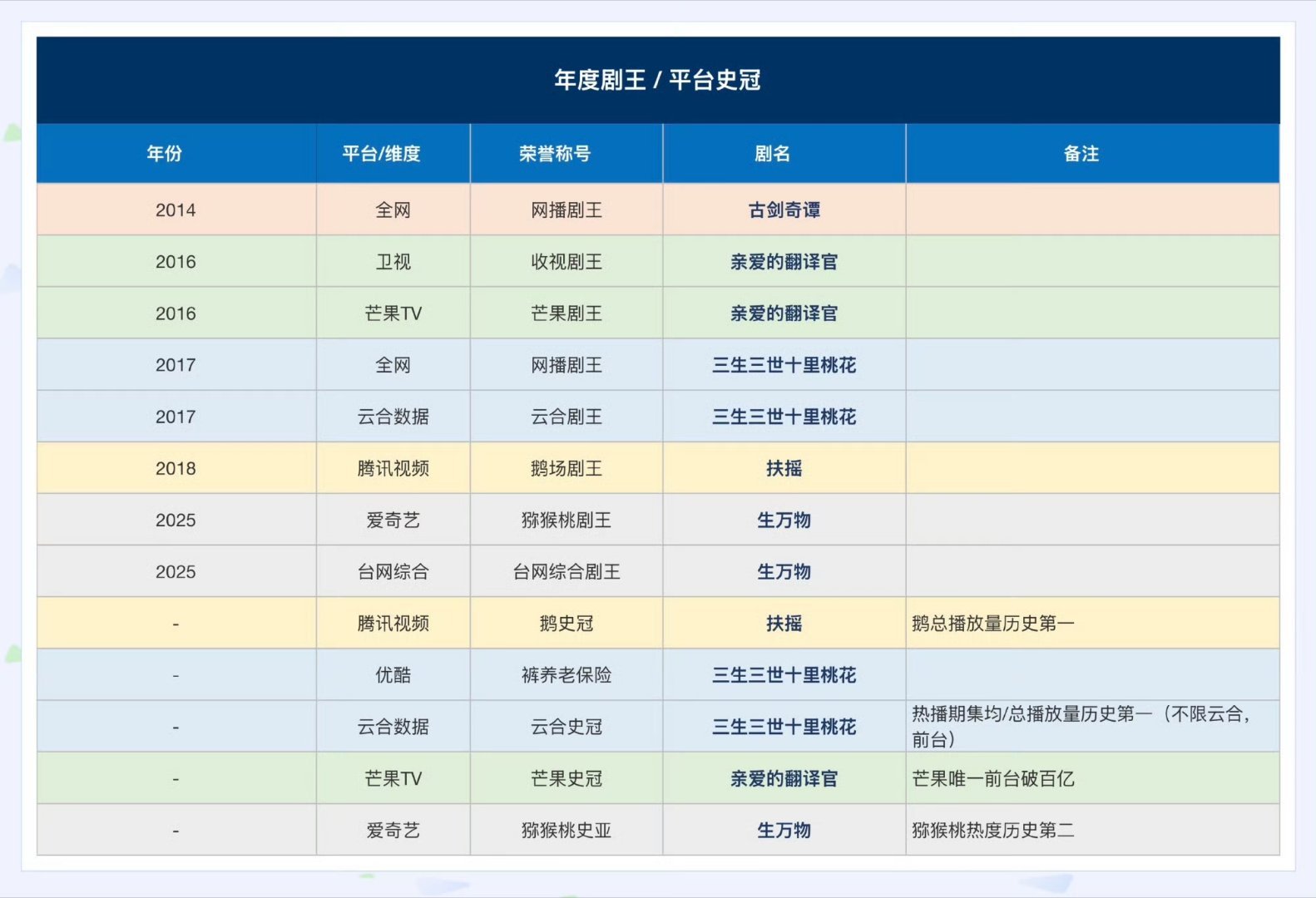The width and height of the screenshot is (1316, 898).
Task: Click the 2018 year cell
Action: tap(176, 469)
